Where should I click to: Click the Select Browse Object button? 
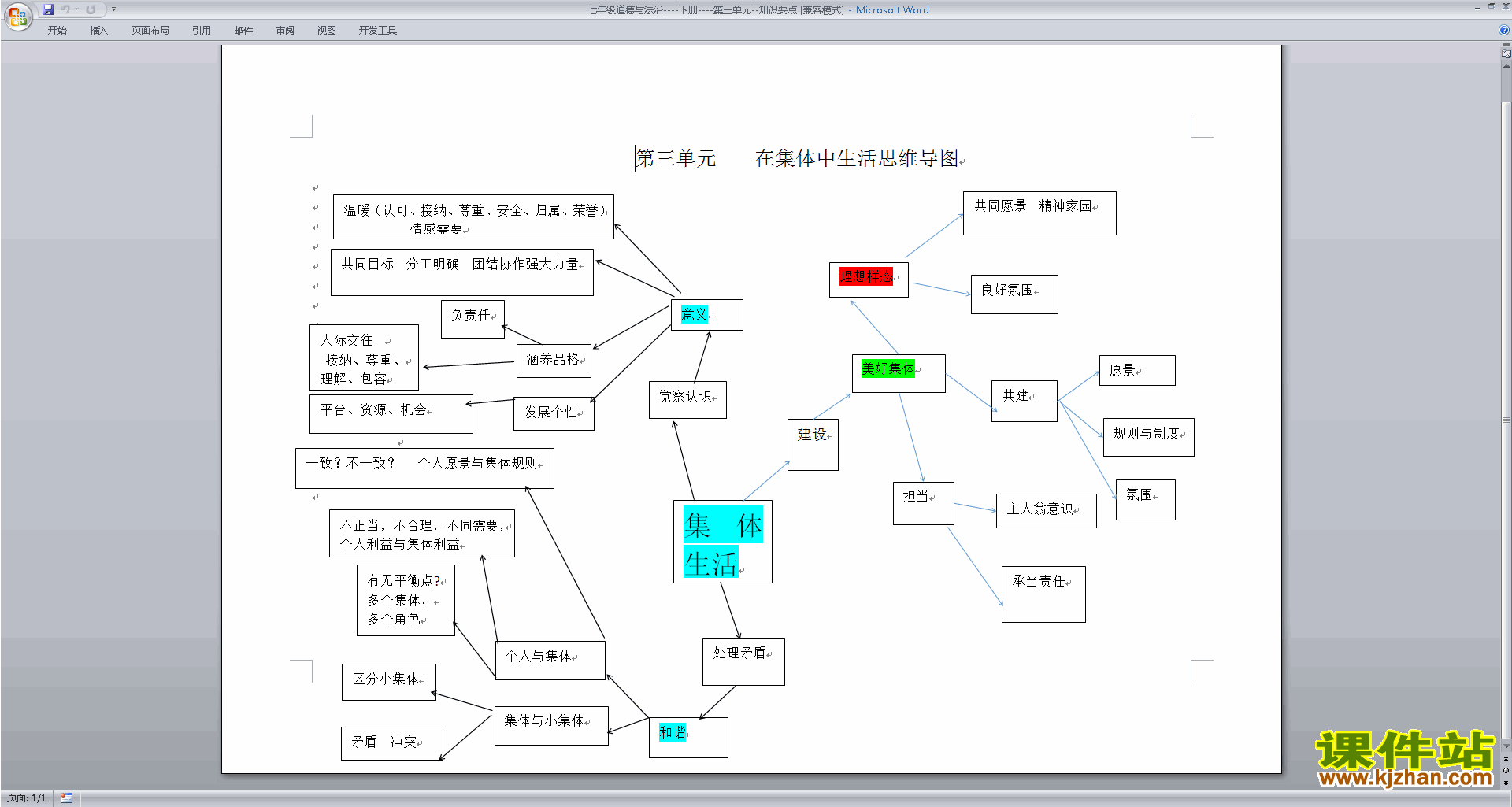tap(1506, 770)
